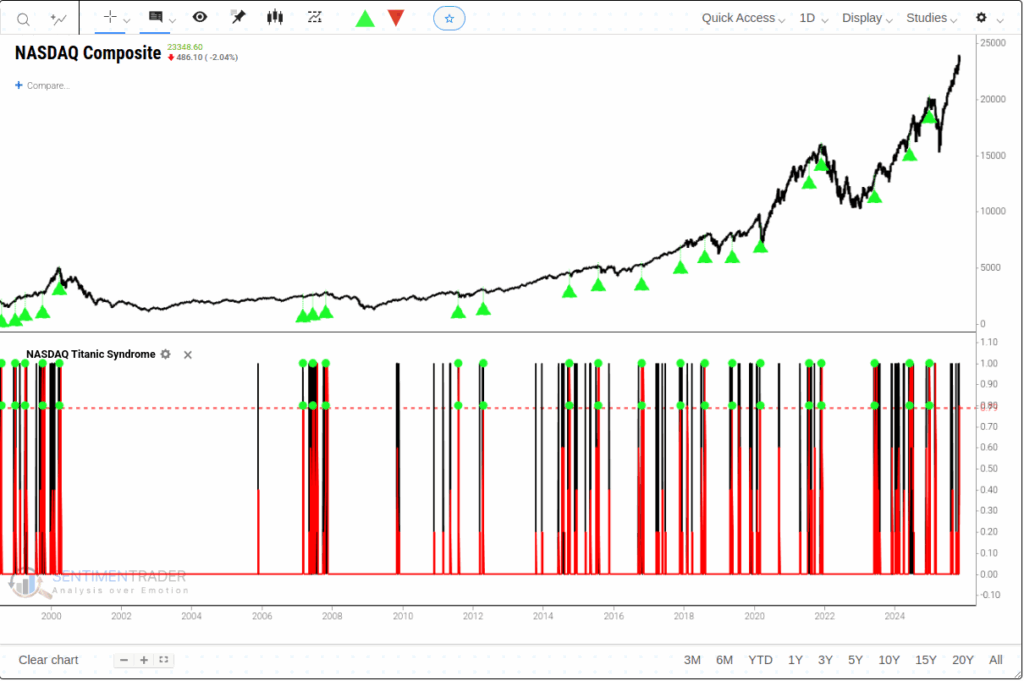The image size is (1024, 681).
Task: Toggle the green up-triangle signal marker
Action: (x=365, y=17)
